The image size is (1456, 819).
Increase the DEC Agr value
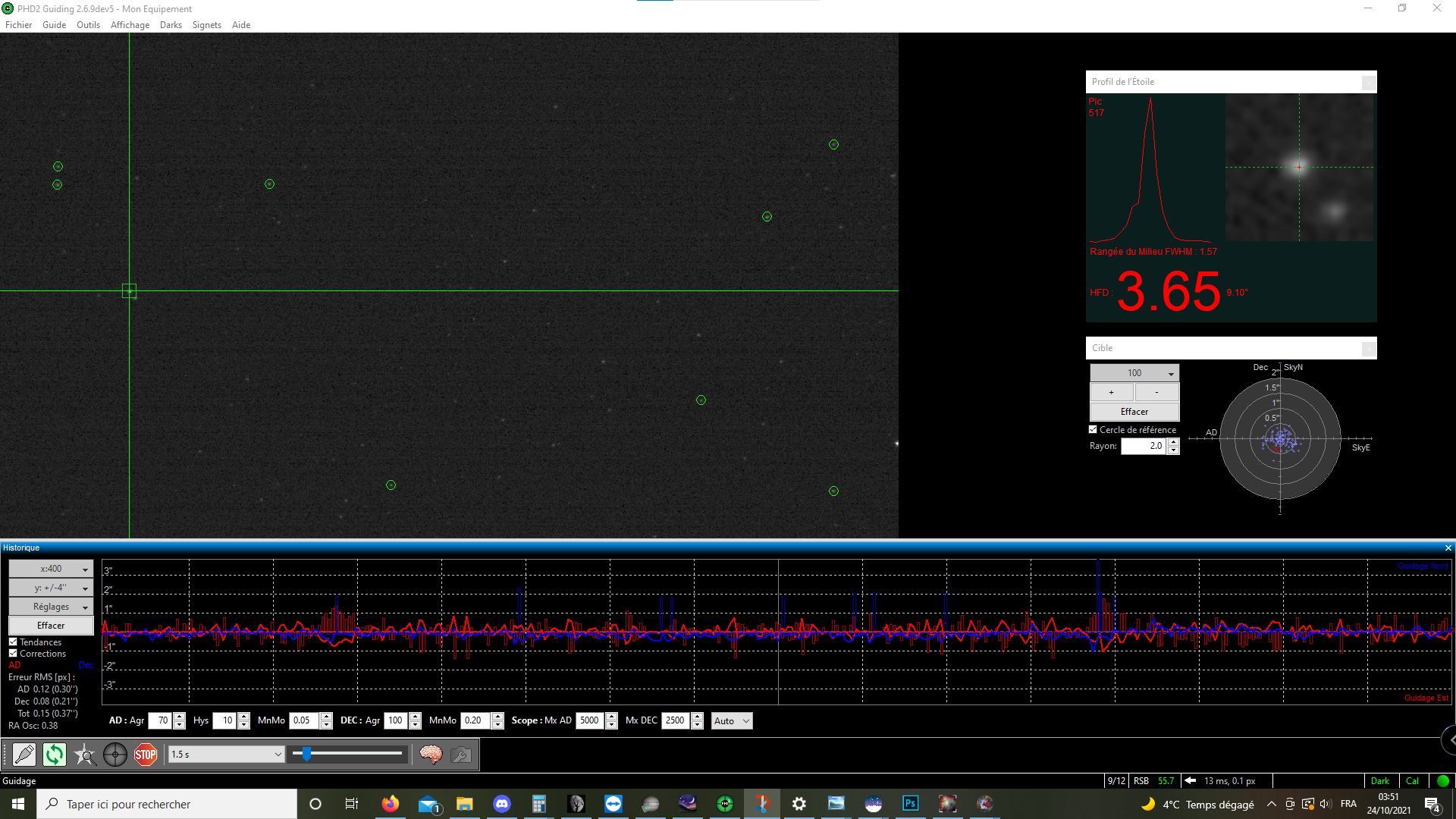[415, 717]
